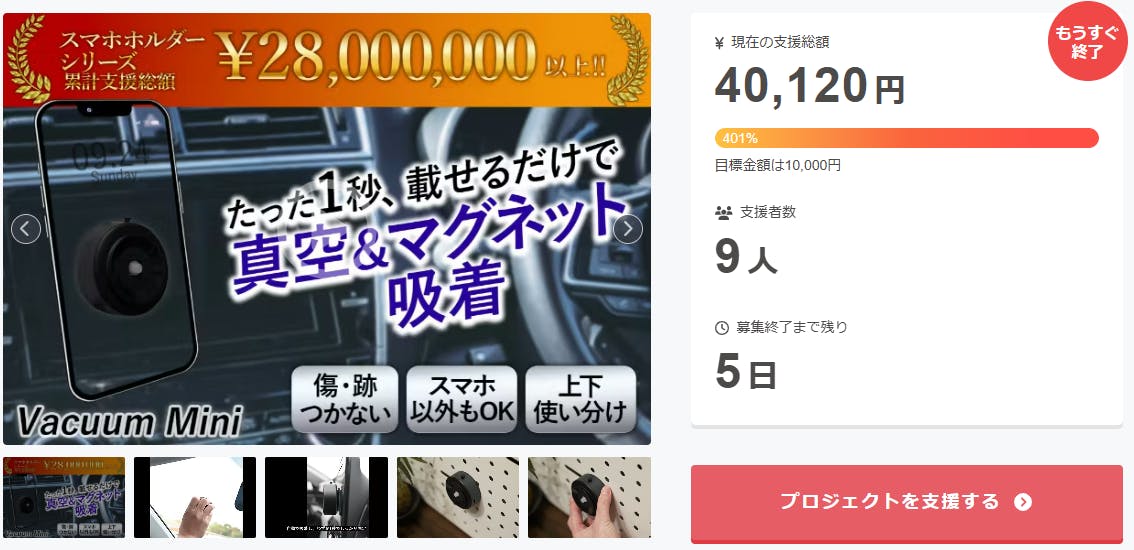Click the 傷・跡つかない feature badge
Image resolution: width=1134 pixels, height=550 pixels.
pos(345,399)
